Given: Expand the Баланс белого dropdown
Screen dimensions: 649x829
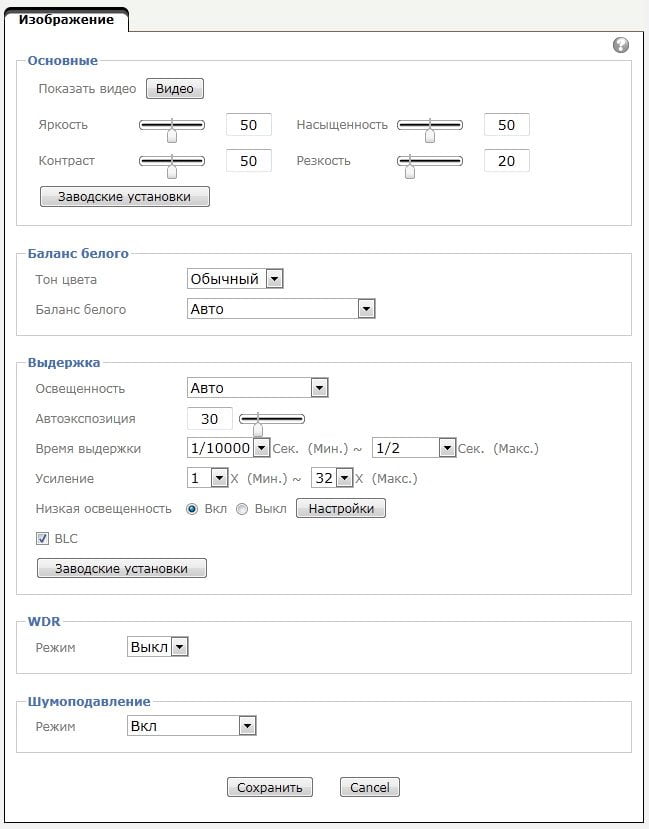Looking at the screenshot, I should pyautogui.click(x=281, y=309).
